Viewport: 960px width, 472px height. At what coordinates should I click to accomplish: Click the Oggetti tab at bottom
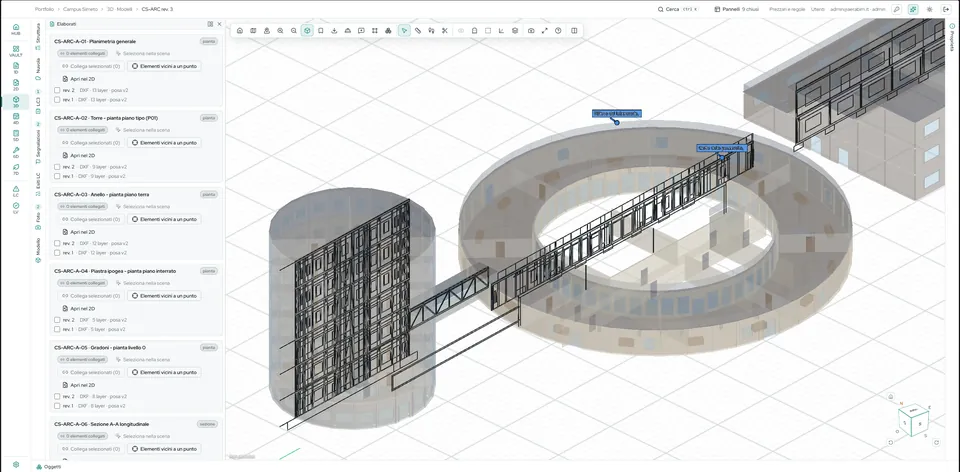pos(48,466)
